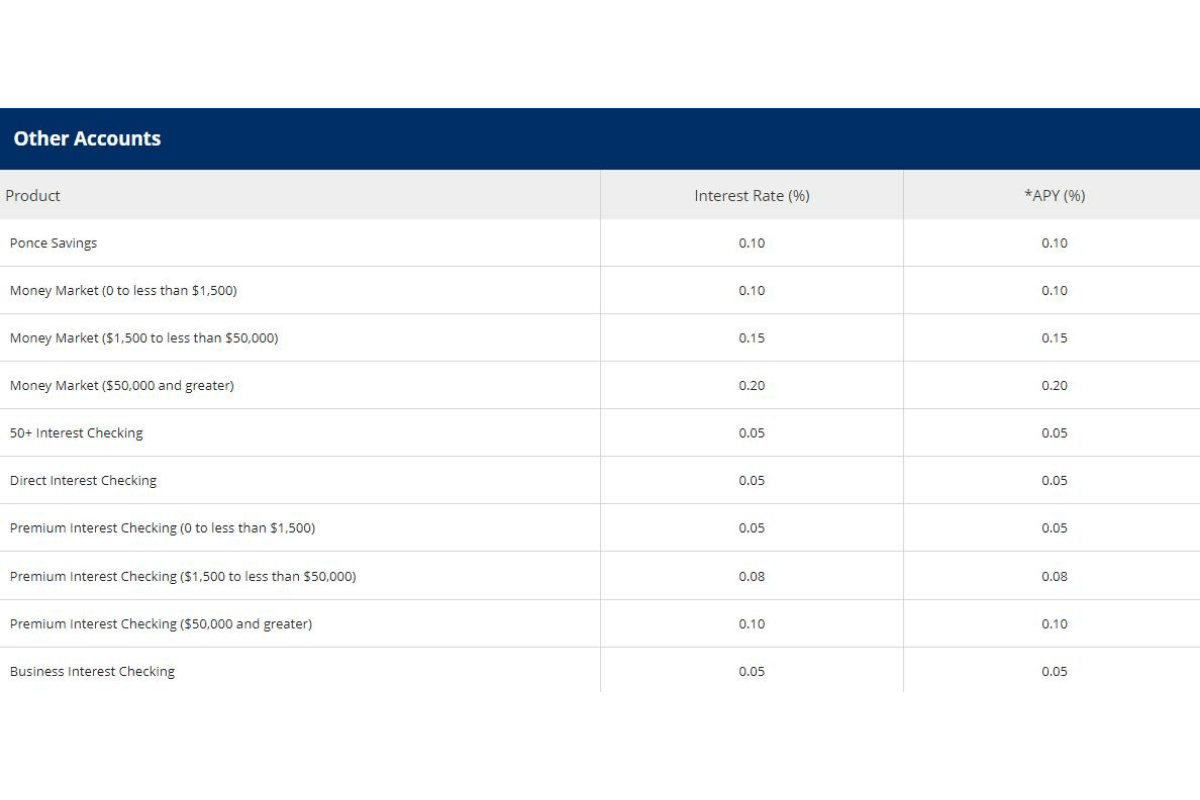Click Direct Interest Checking interest rate 0.05
Image resolution: width=1200 pixels, height=800 pixels.
tap(752, 481)
